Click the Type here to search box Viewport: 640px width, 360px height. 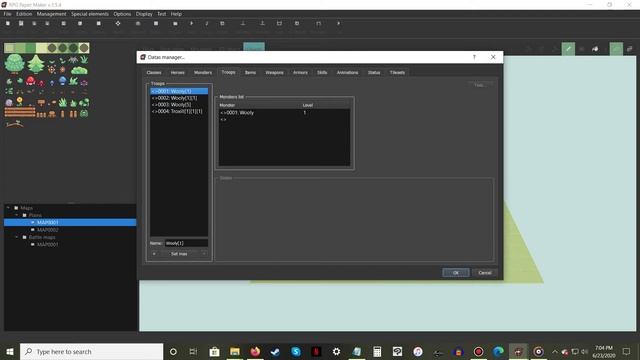[x=91, y=351]
